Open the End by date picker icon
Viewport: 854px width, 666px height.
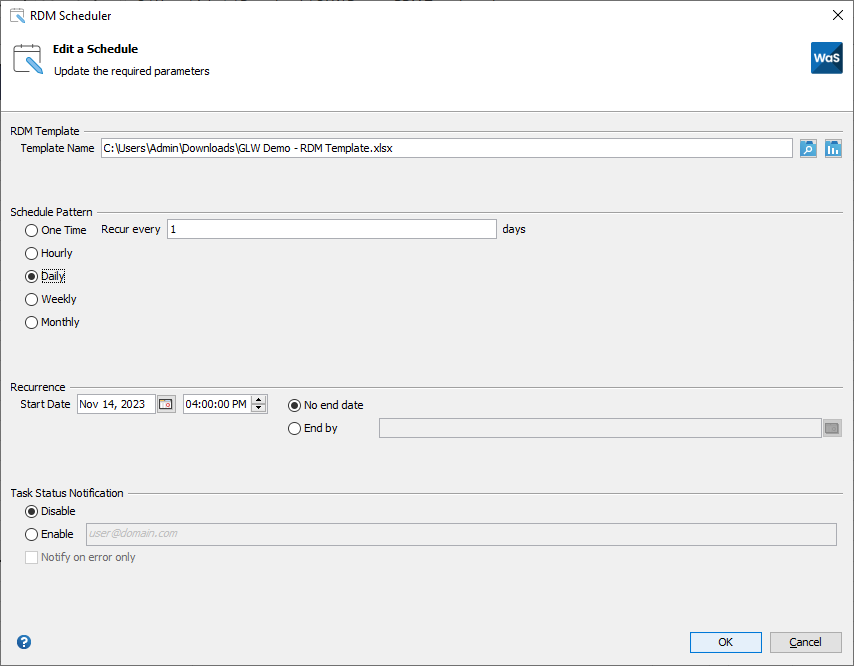[x=832, y=427]
